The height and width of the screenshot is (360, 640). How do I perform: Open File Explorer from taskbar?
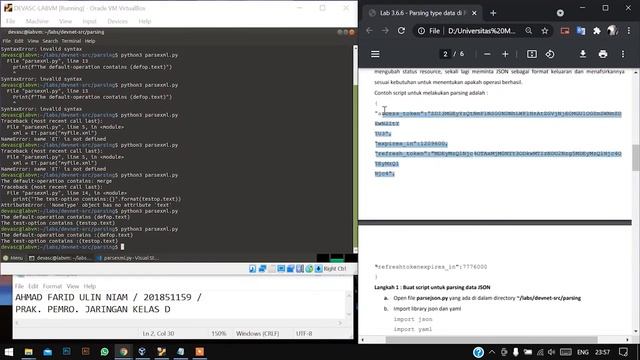click(28, 352)
